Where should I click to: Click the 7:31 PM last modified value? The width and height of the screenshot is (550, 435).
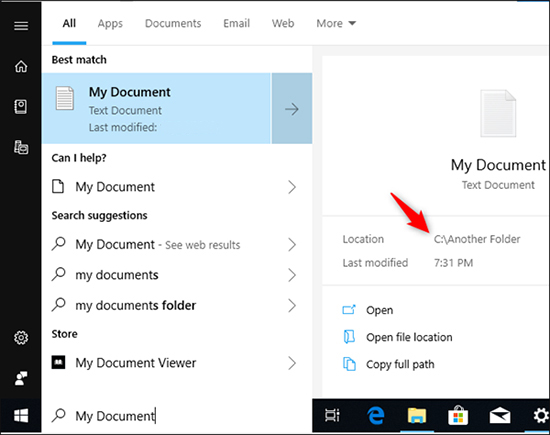pyautogui.click(x=454, y=263)
